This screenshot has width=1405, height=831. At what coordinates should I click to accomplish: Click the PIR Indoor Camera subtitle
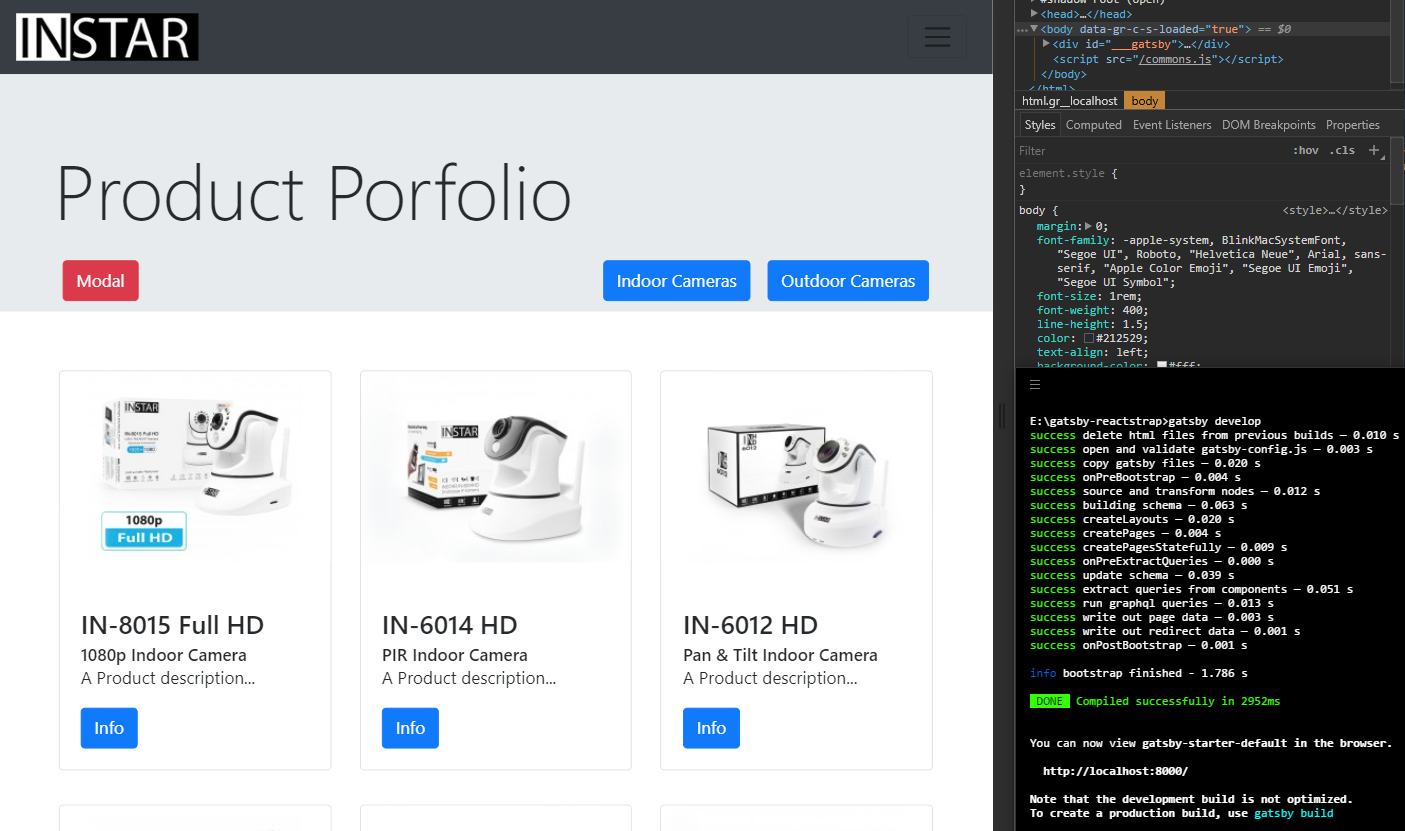click(454, 655)
